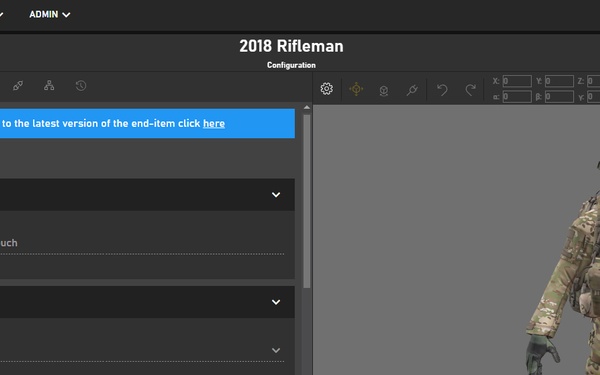Click the link/connection icon in left toolbar
The height and width of the screenshot is (375, 600).
tap(18, 85)
